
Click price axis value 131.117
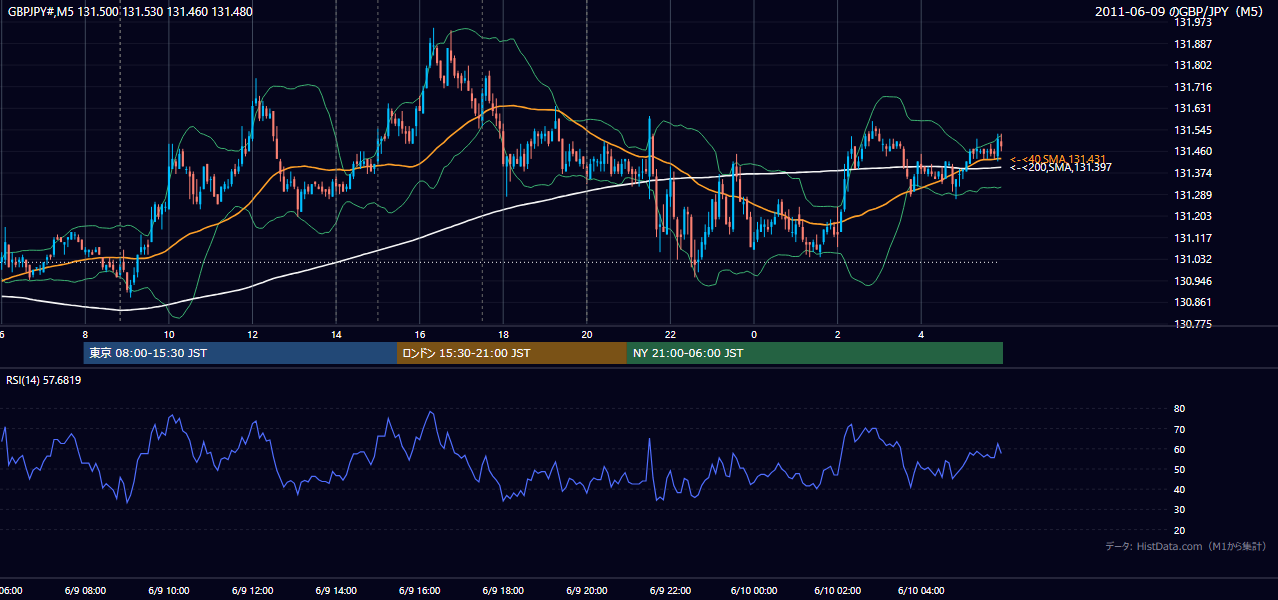click(x=1193, y=238)
